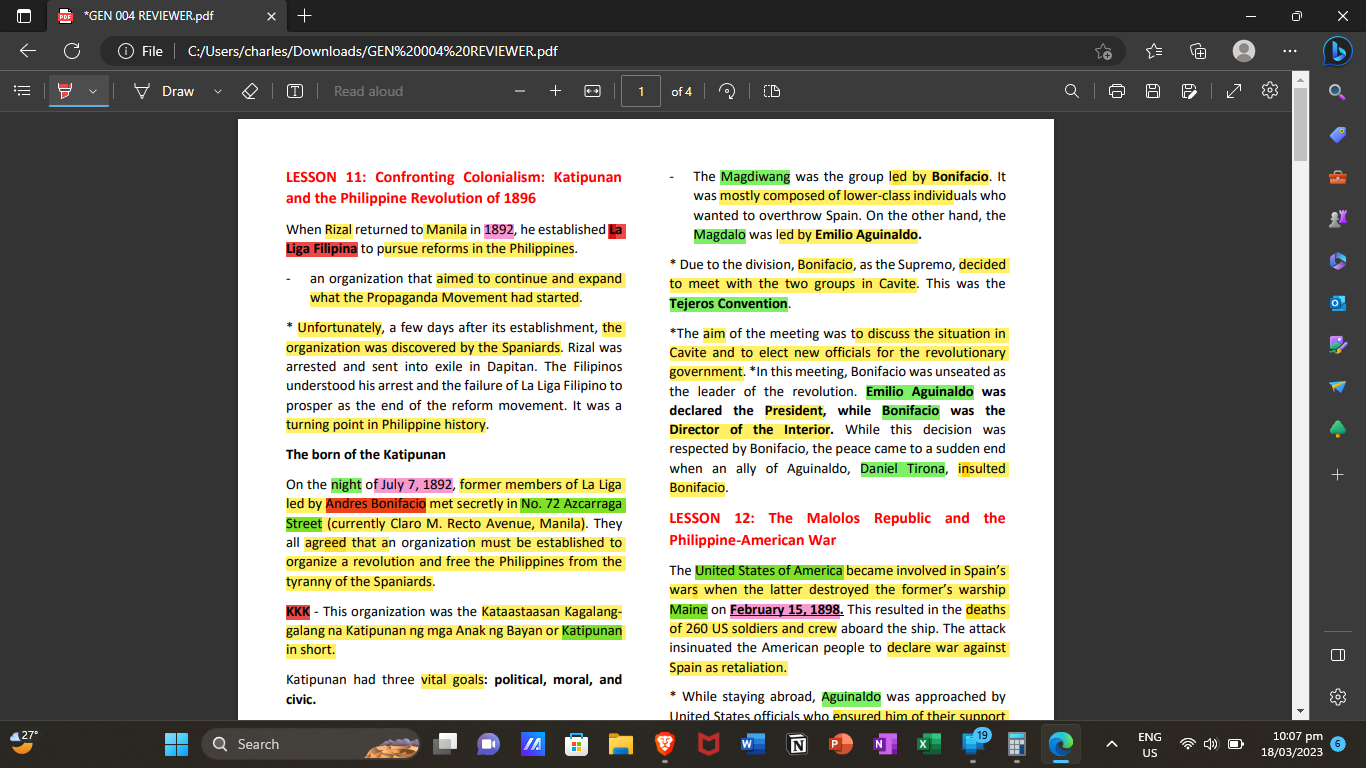This screenshot has width=1366, height=768.
Task: Switch to Page view layout
Action: [x=772, y=91]
